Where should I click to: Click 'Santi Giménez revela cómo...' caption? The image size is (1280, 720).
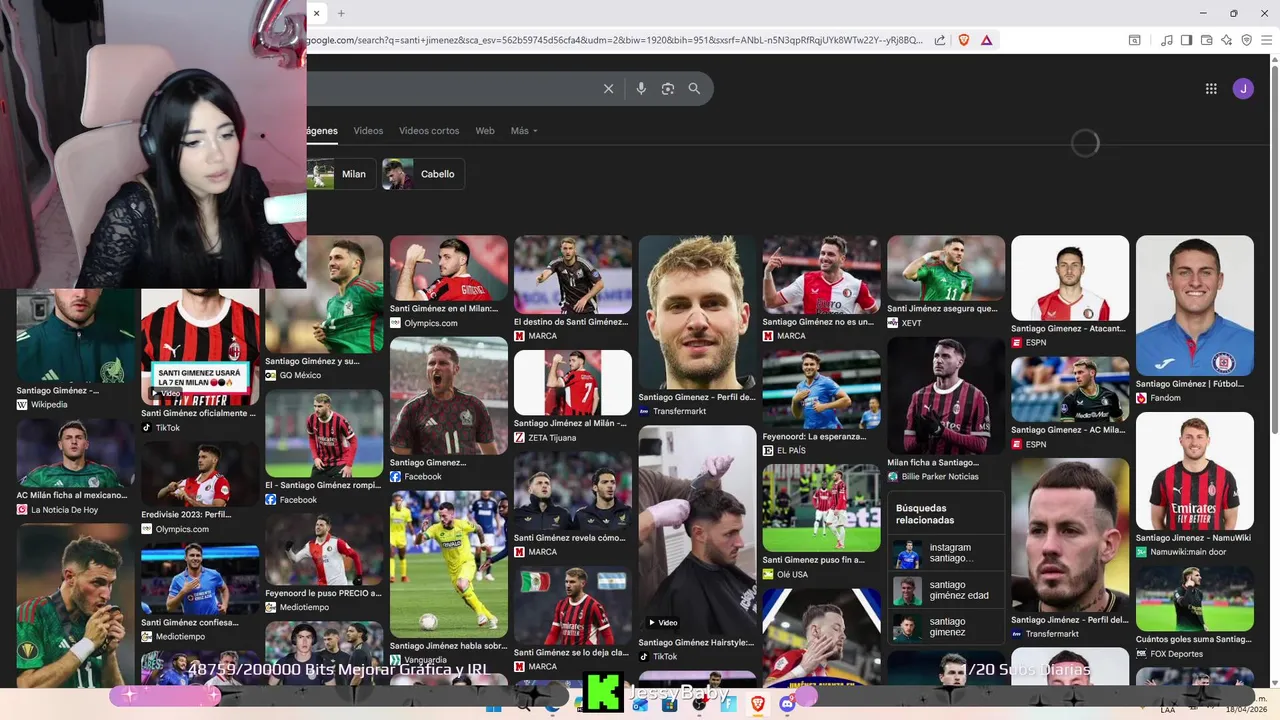click(570, 538)
